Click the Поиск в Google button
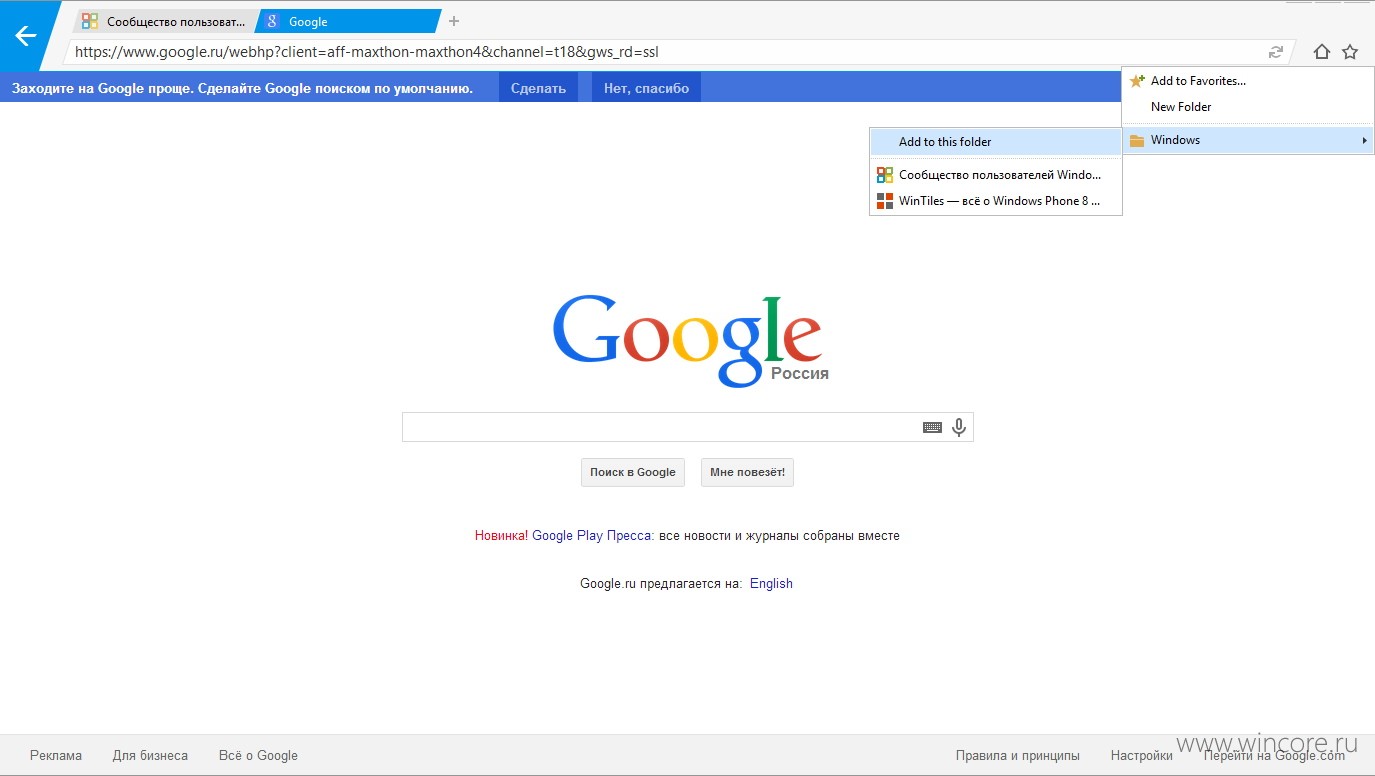The image size is (1375, 776). pos(633,473)
